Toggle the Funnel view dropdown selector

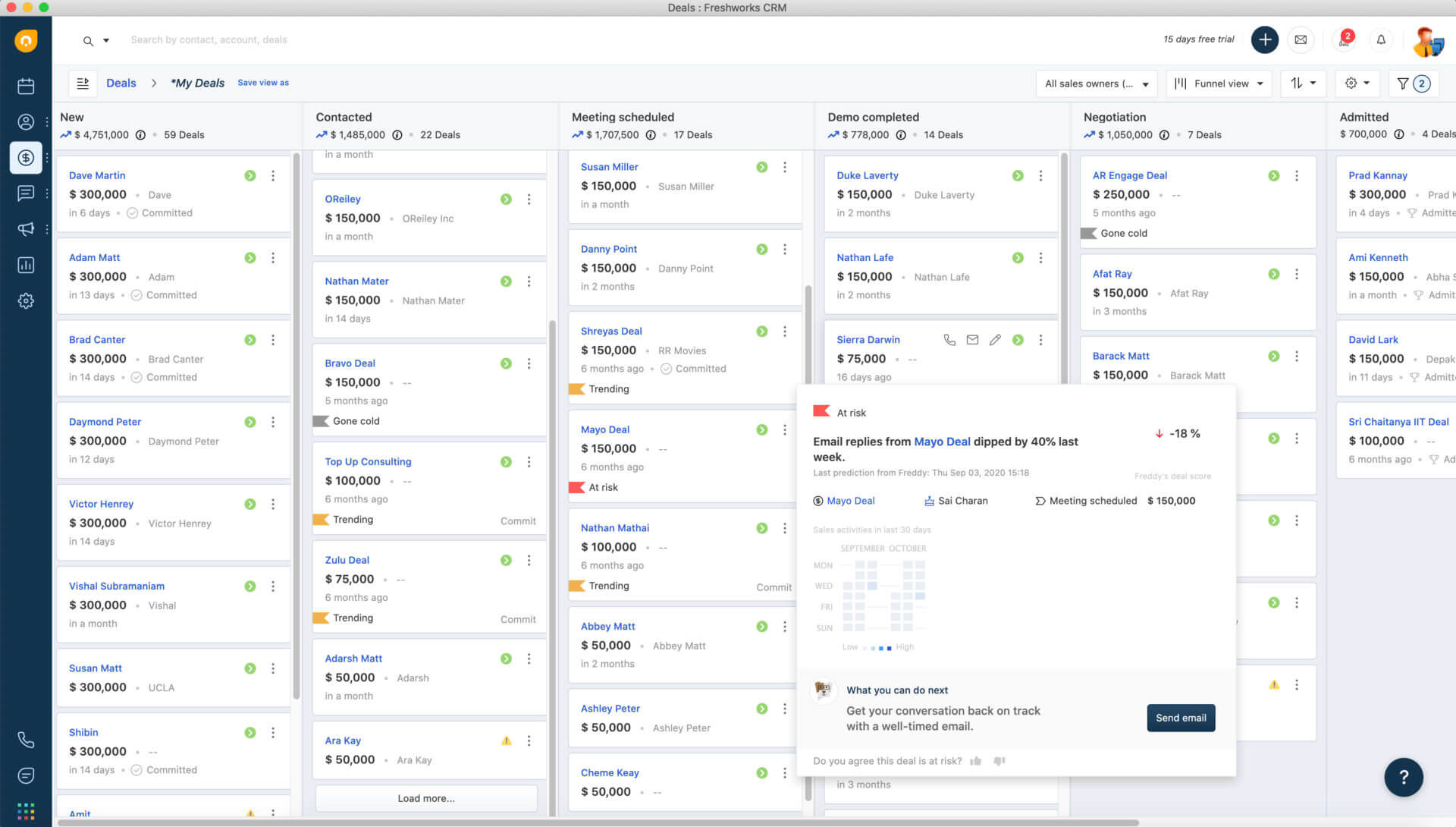coord(1220,83)
